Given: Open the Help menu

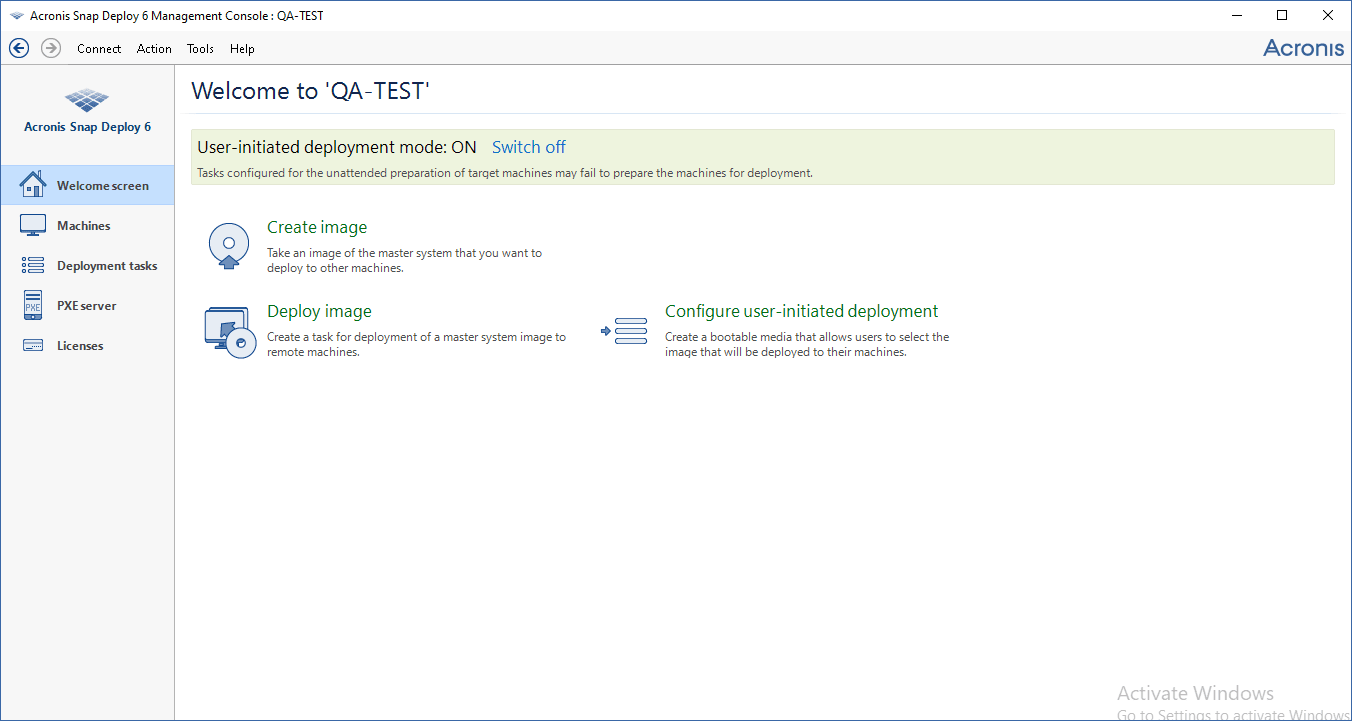Looking at the screenshot, I should (x=242, y=49).
